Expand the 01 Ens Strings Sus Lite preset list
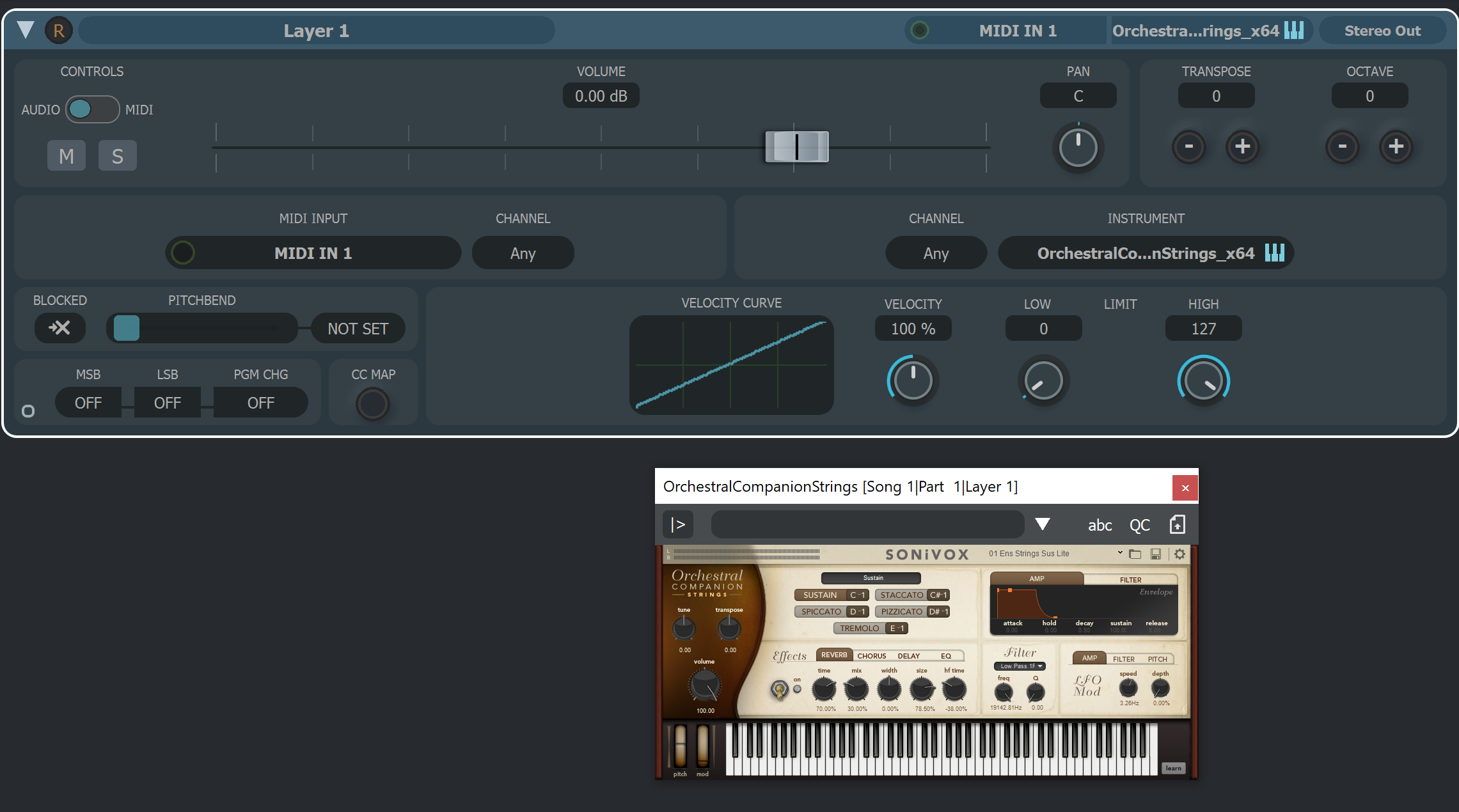The height and width of the screenshot is (812, 1459). pyautogui.click(x=1119, y=553)
